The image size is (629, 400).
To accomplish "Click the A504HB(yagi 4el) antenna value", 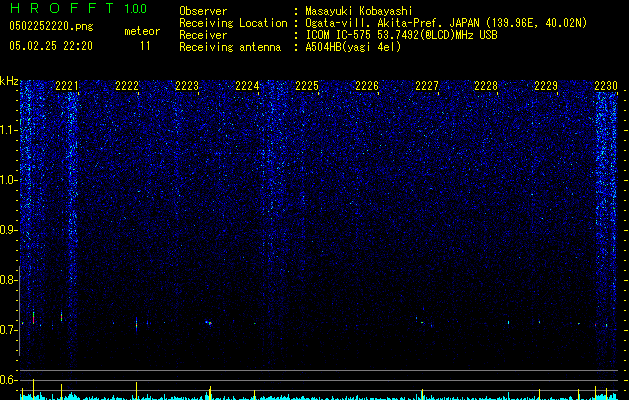I will coord(353,47).
